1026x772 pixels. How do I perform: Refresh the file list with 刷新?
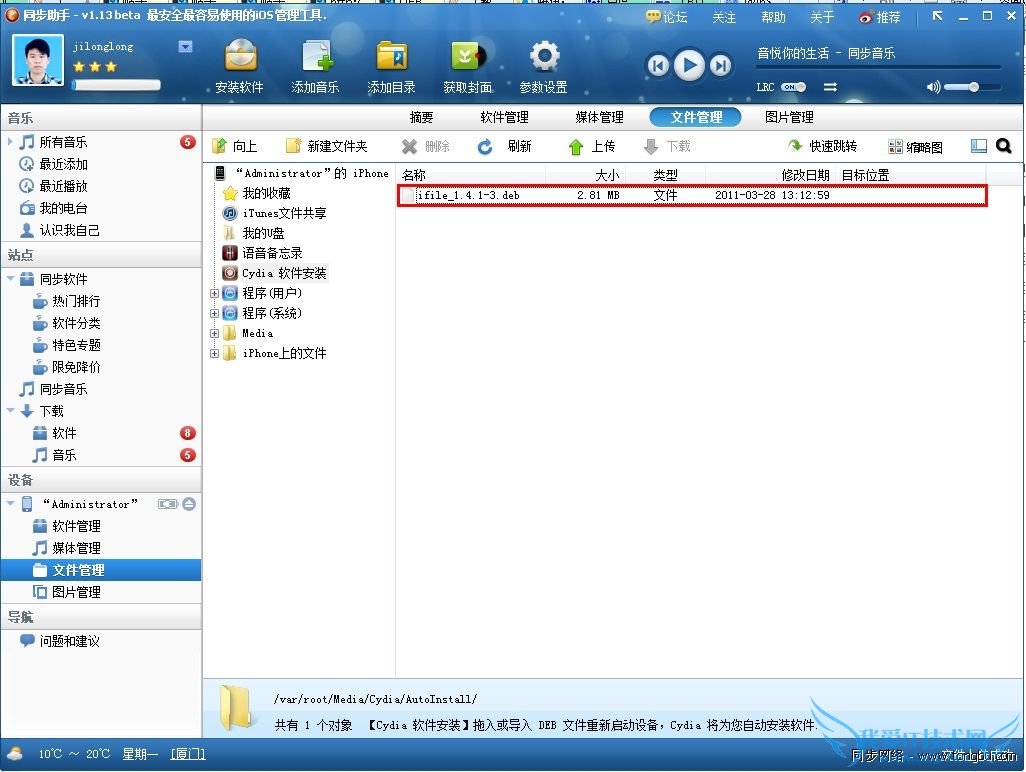[x=504, y=146]
